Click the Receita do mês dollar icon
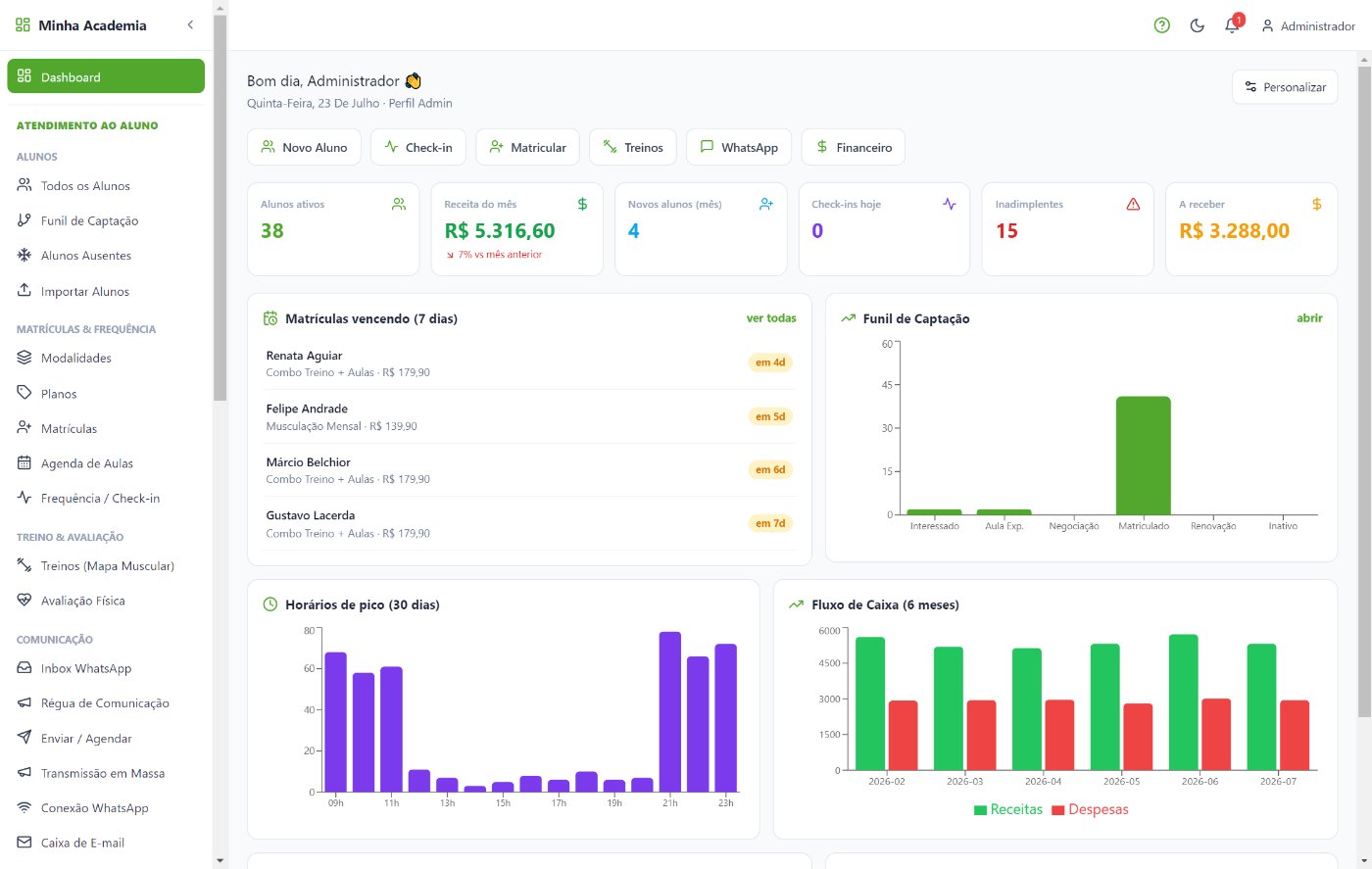 (582, 204)
